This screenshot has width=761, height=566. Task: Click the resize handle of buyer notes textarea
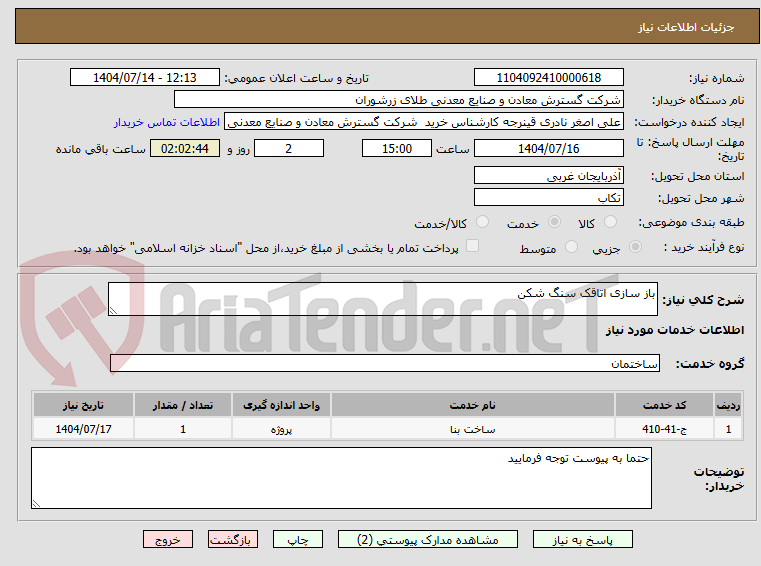click(36, 504)
